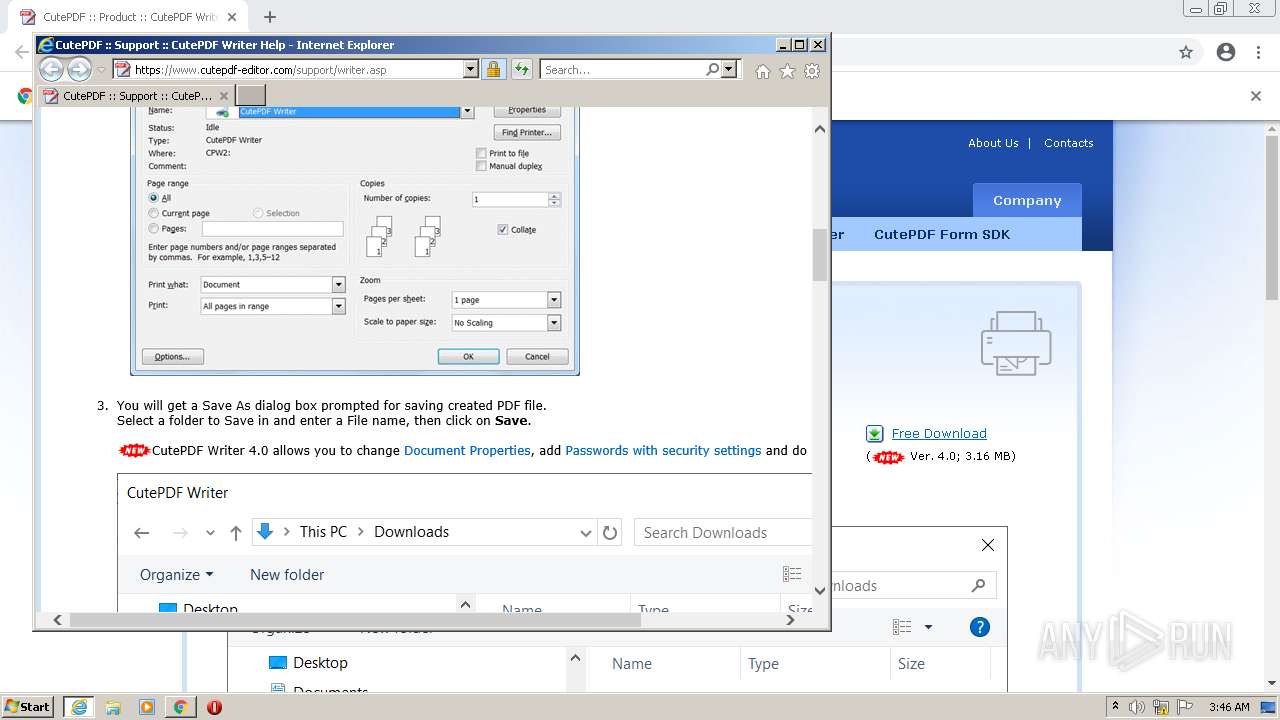Switch to Chrome via its taskbar icon

pos(180,707)
